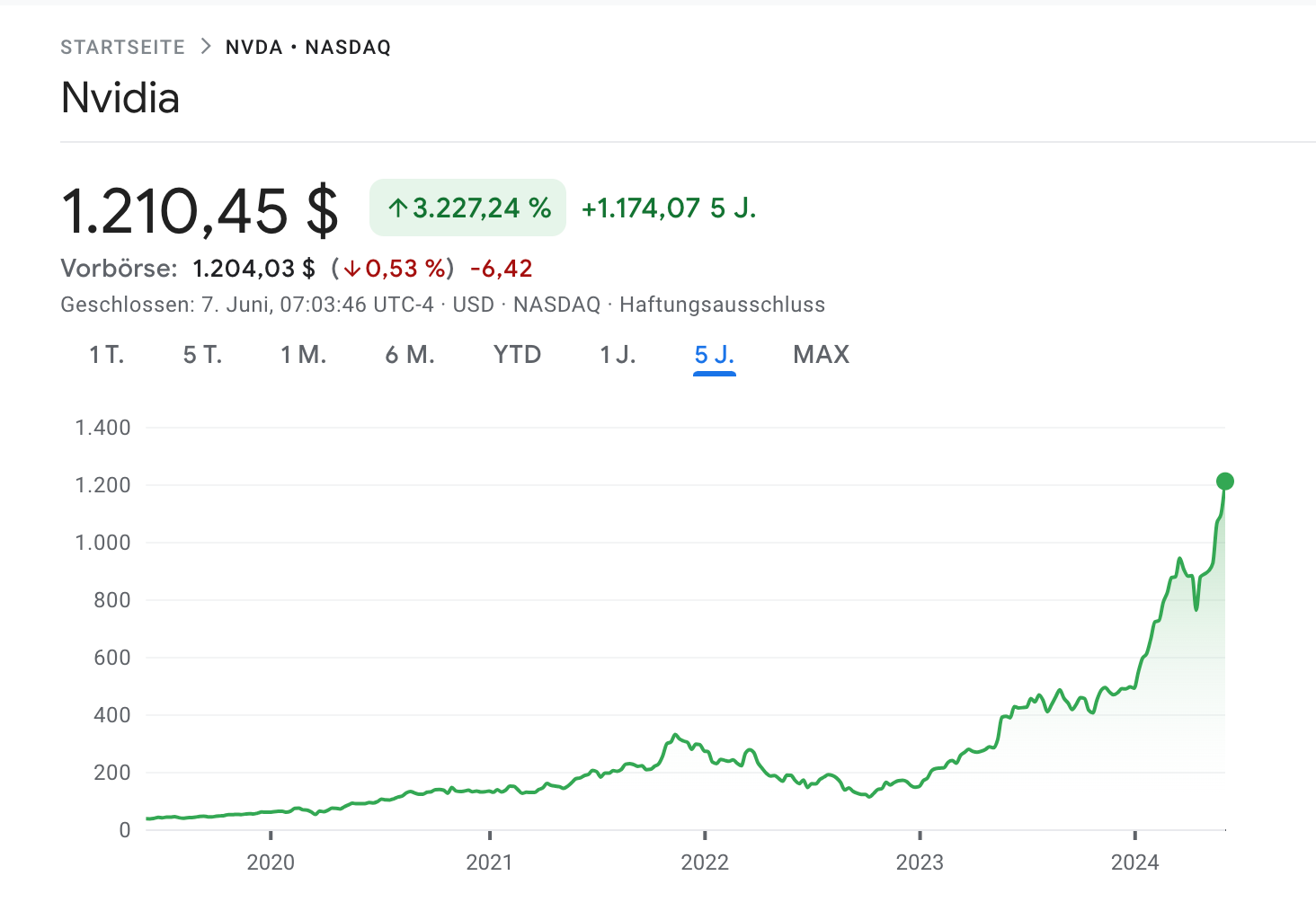
Task: Click the 2021 x-axis label
Action: pyautogui.click(x=489, y=862)
